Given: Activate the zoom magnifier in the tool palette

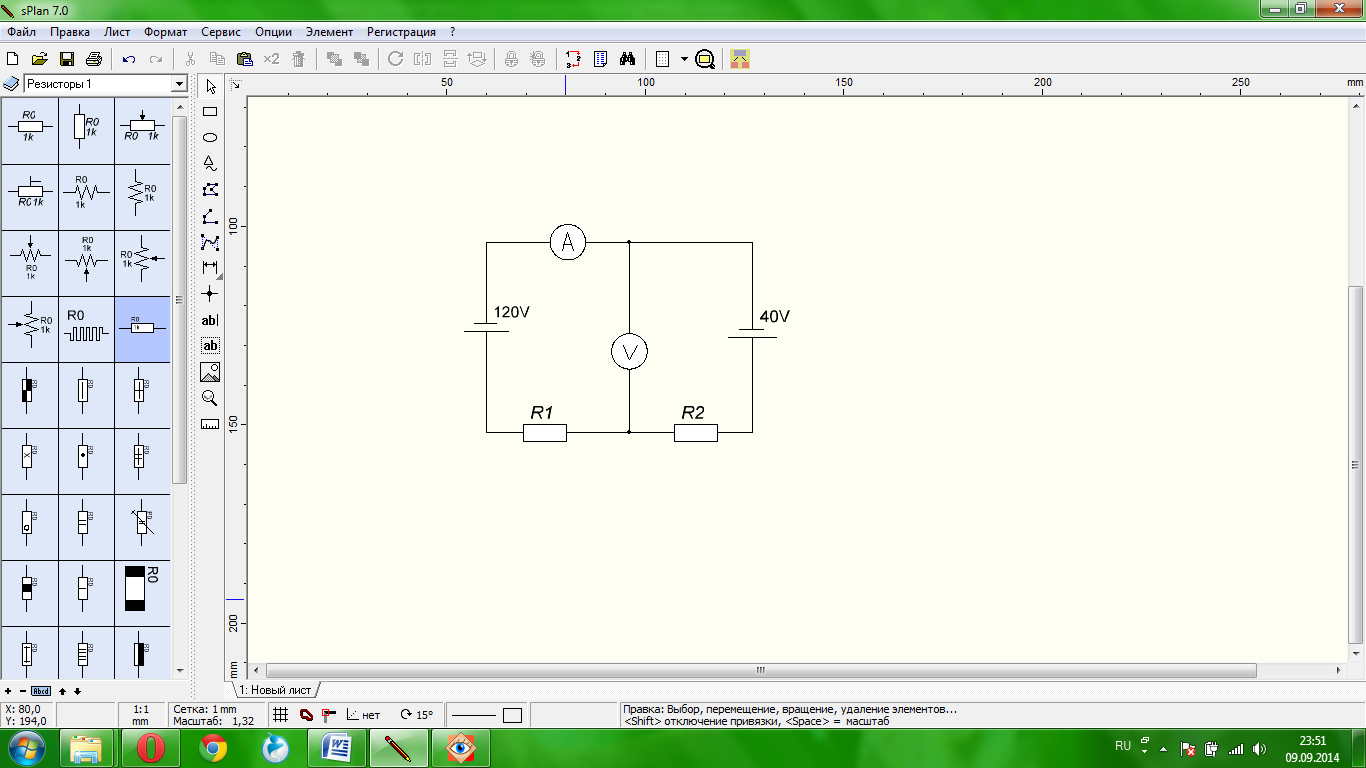Looking at the screenshot, I should 210,398.
